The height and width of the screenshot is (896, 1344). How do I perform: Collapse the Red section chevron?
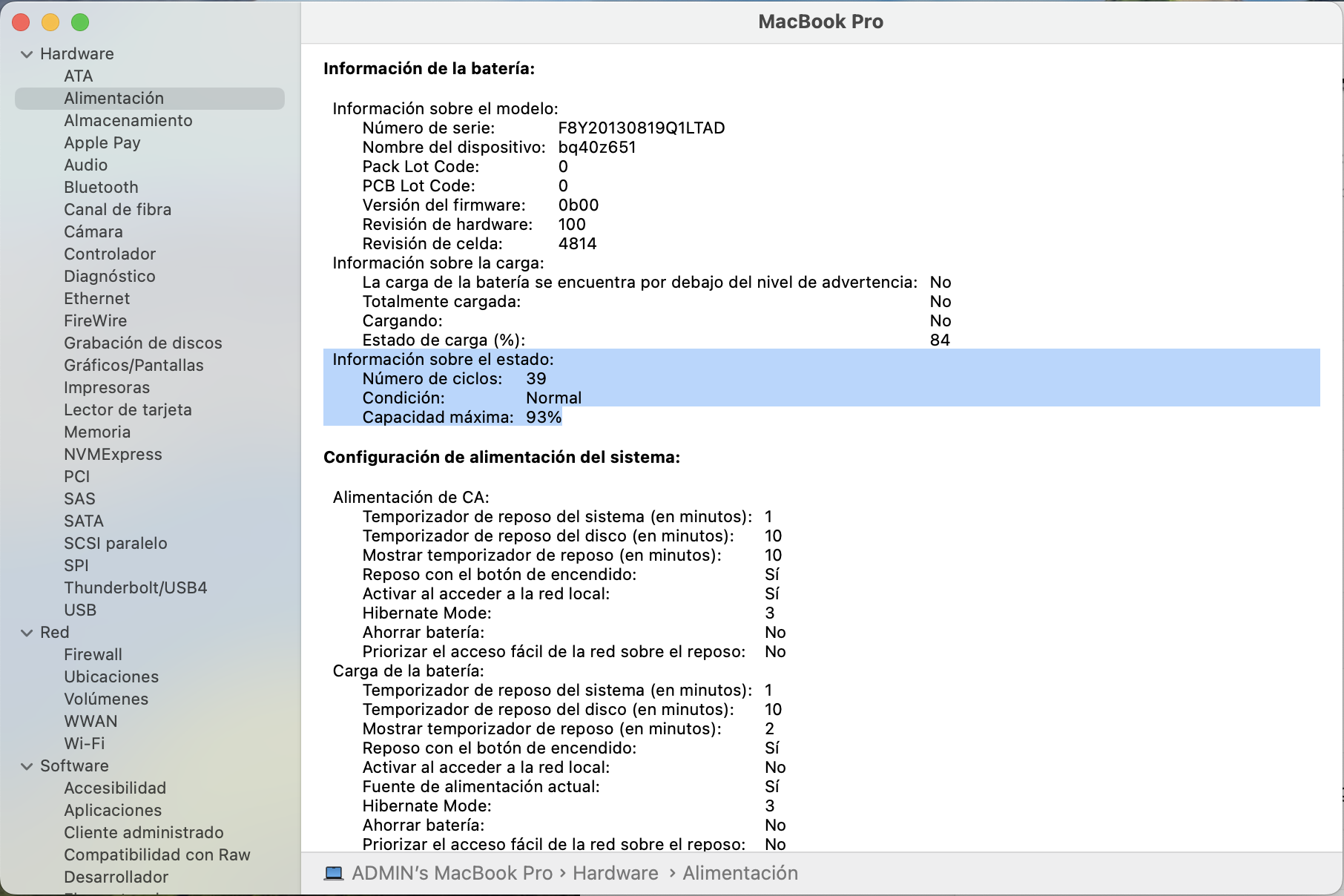click(27, 633)
